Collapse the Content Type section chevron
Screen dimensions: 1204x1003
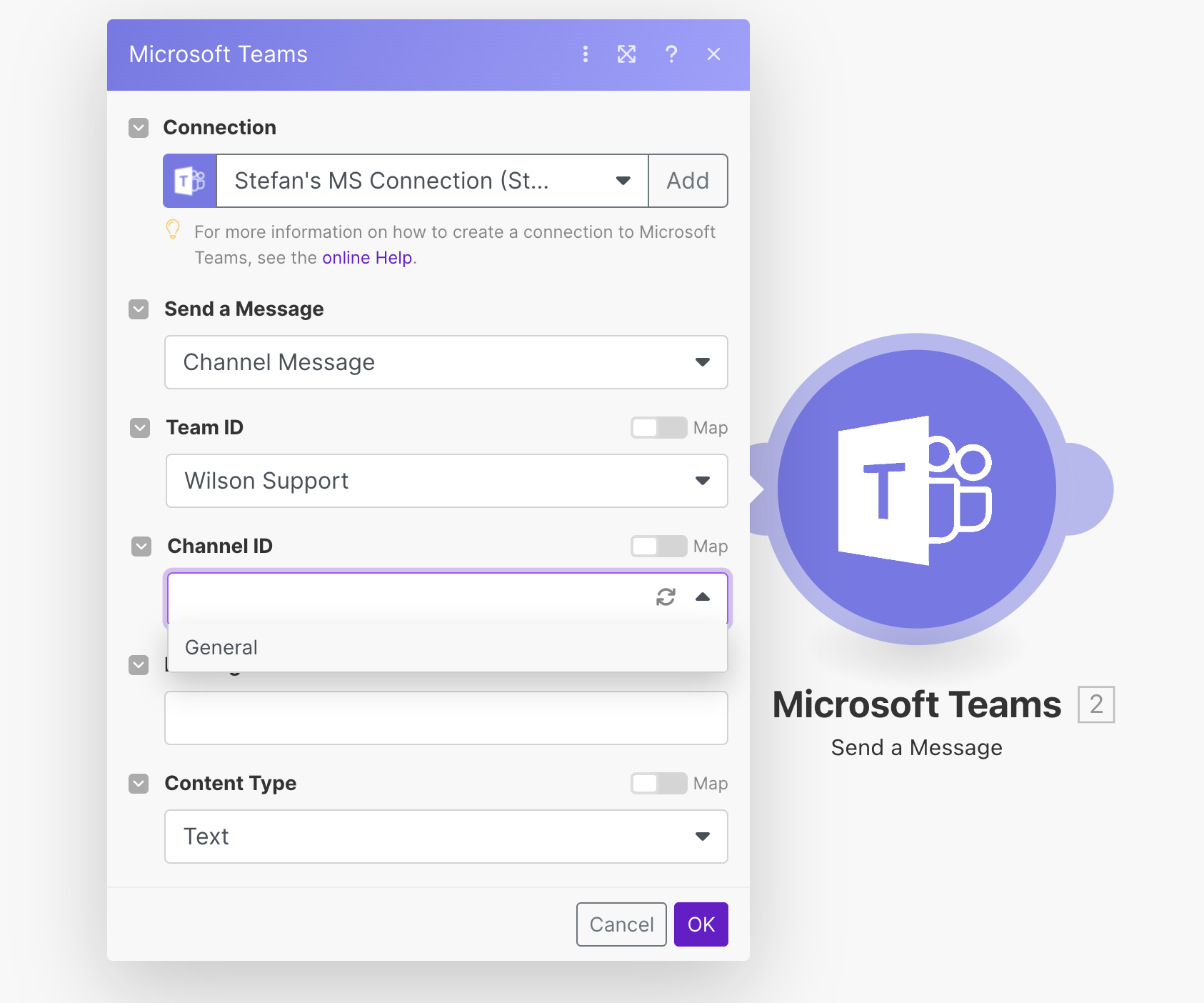pyautogui.click(x=139, y=784)
